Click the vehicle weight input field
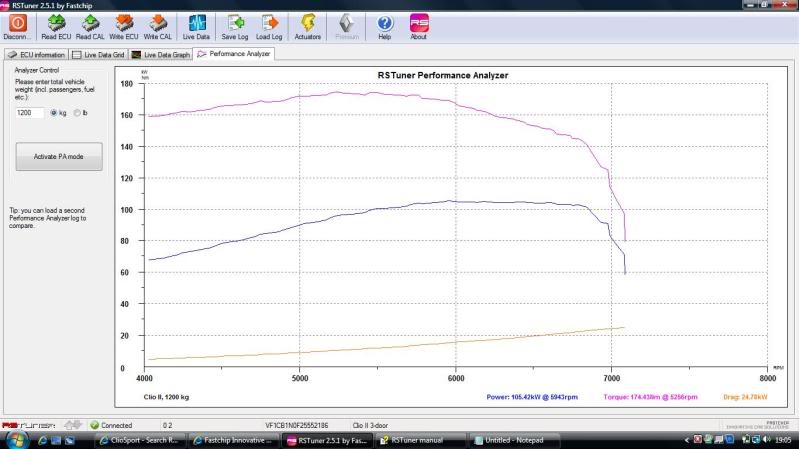The height and width of the screenshot is (449, 799). pos(30,113)
